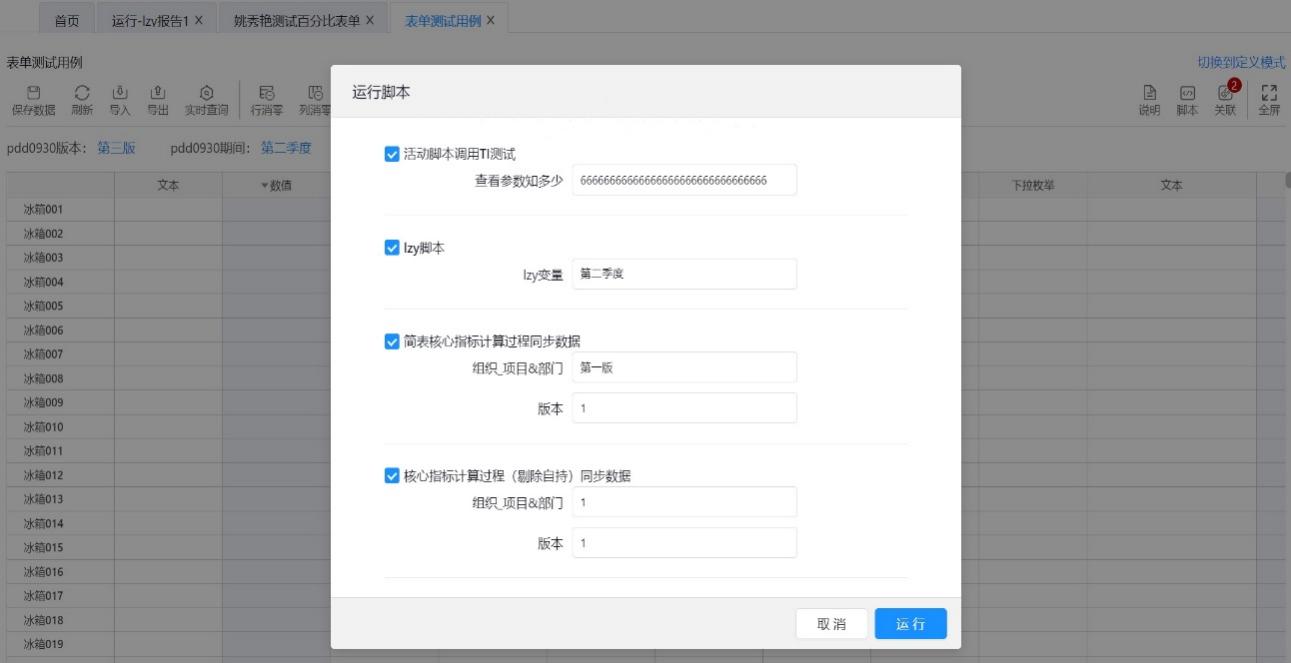Image resolution: width=1291 pixels, height=663 pixels.
Task: Open the 说明 description icon
Action: pyautogui.click(x=1149, y=93)
